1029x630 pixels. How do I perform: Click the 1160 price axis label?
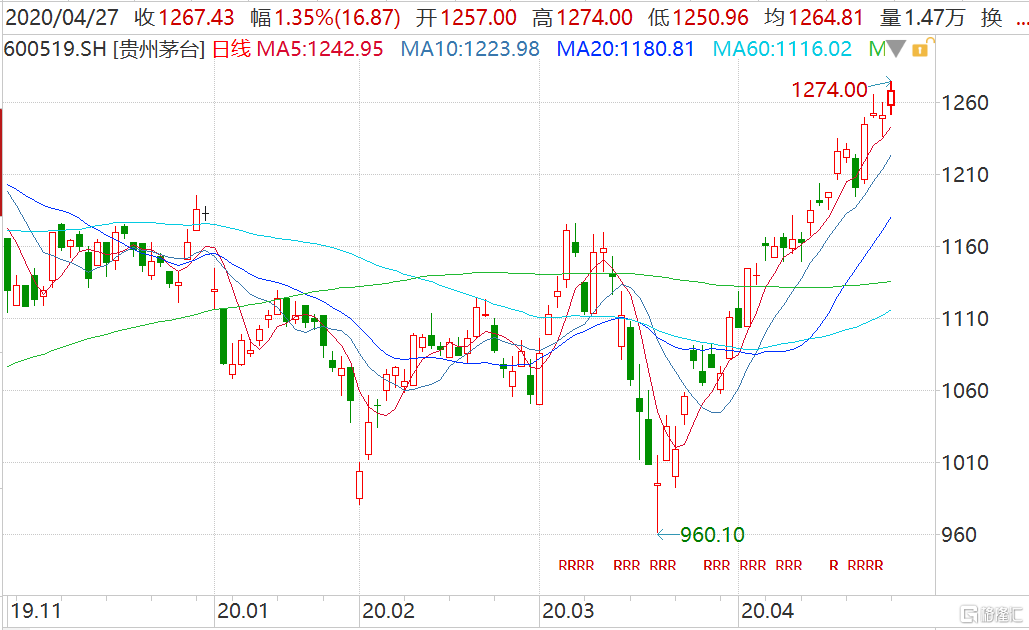965,247
